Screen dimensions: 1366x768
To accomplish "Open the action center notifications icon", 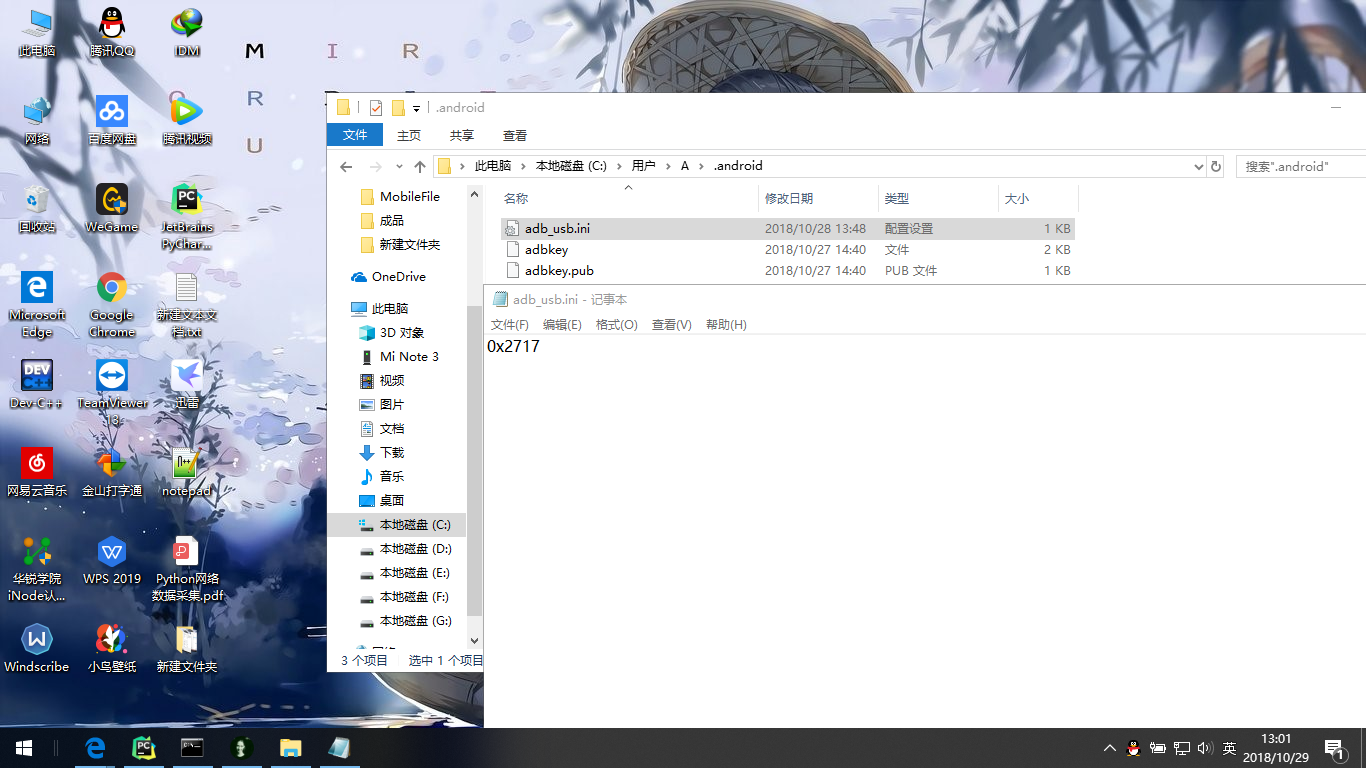I will pyautogui.click(x=1334, y=748).
